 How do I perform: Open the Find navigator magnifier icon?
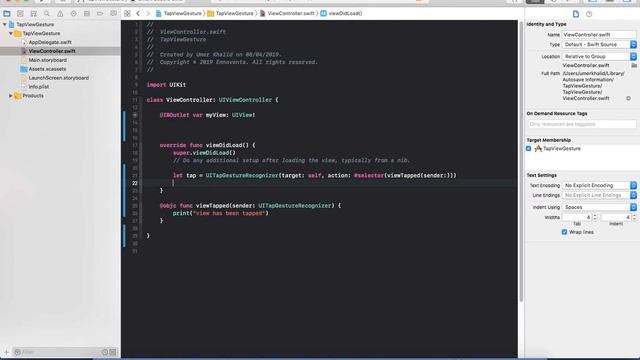(47, 13)
